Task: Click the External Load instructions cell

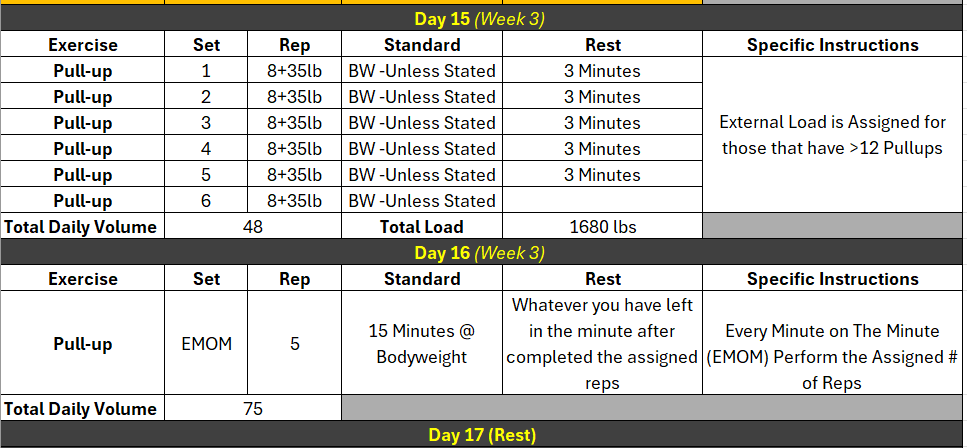Action: (x=832, y=136)
